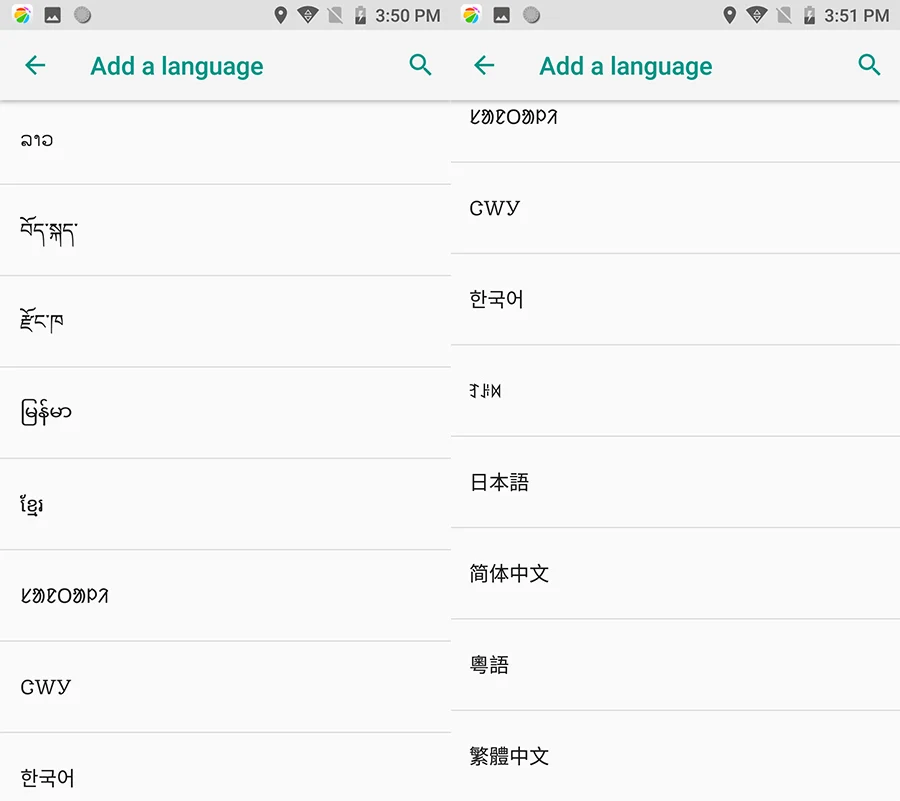Select the Cantonese language 粵語
900x801 pixels.
pyautogui.click(x=676, y=664)
